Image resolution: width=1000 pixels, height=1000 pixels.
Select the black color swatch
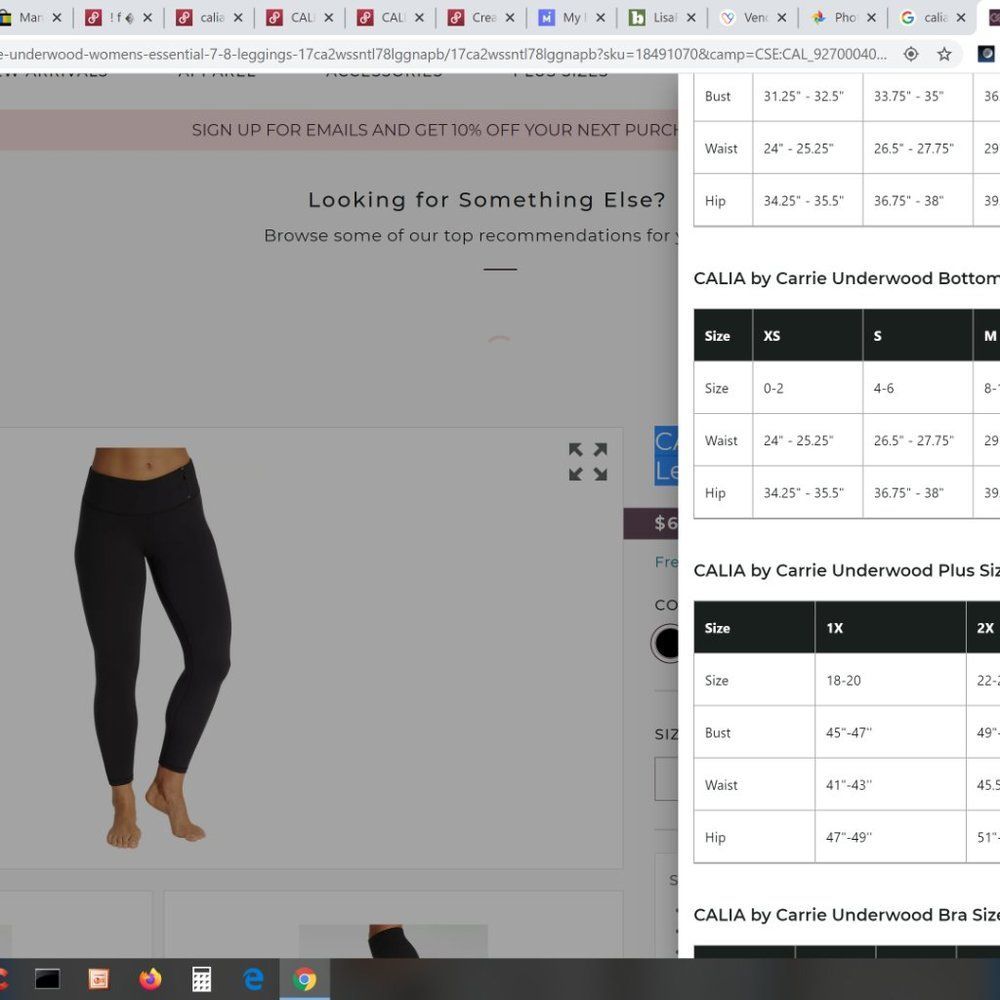pyautogui.click(x=666, y=643)
